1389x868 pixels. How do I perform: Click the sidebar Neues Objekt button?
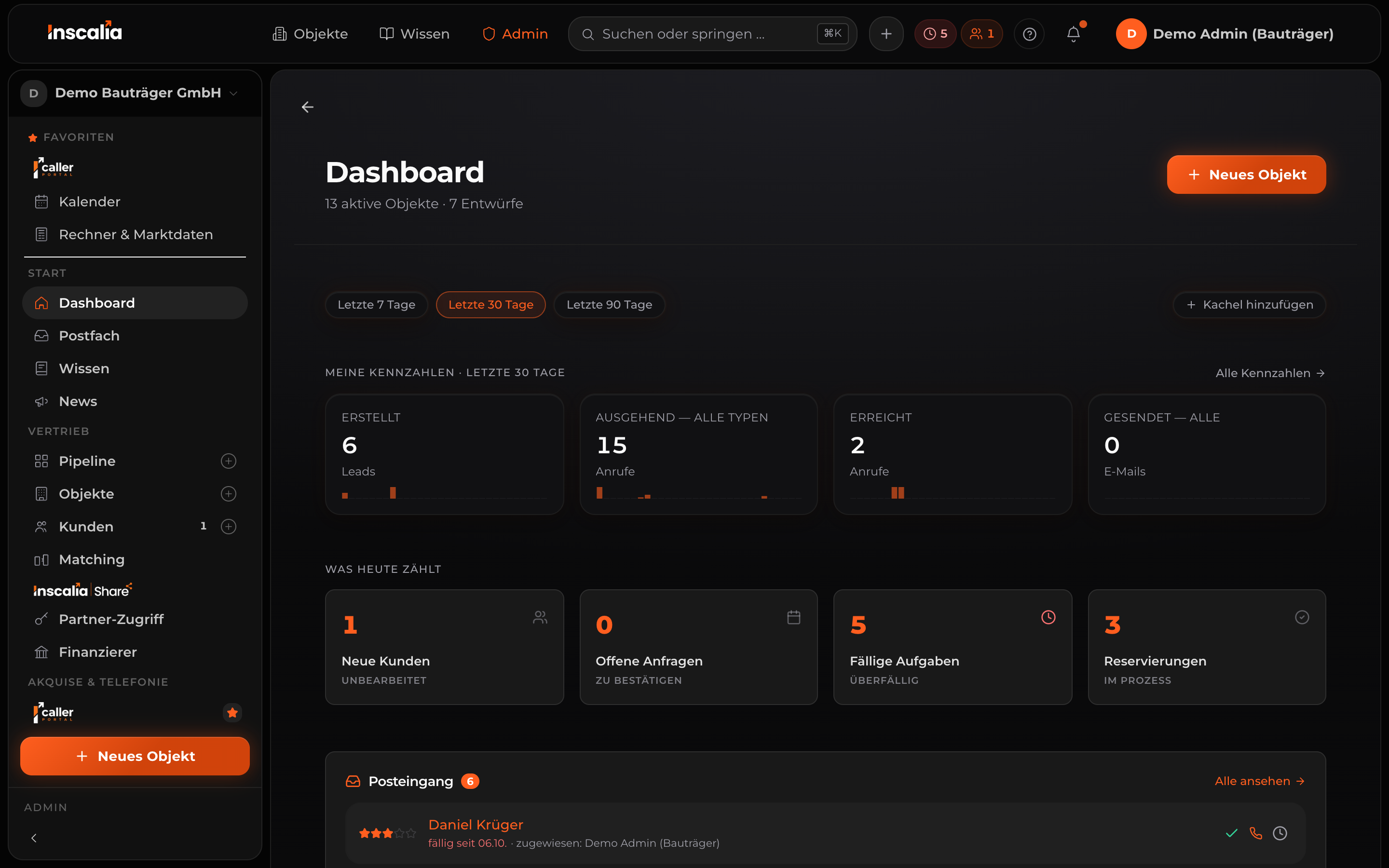click(135, 756)
